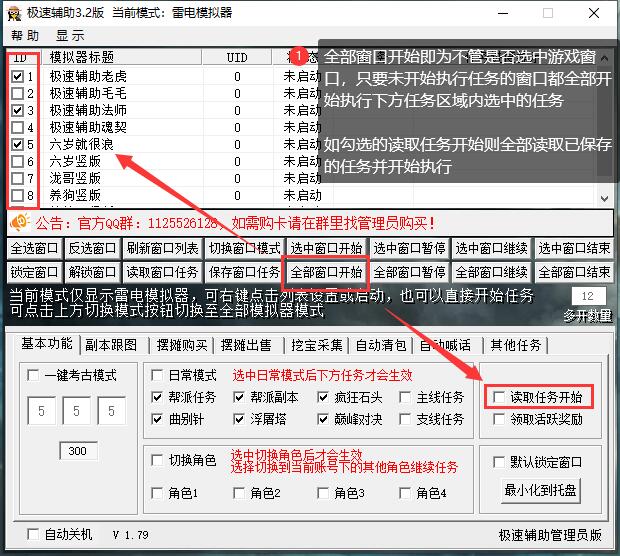This screenshot has width=620, height=556.
Task: Enable the 自动关机 checkbox
Action: point(33,535)
